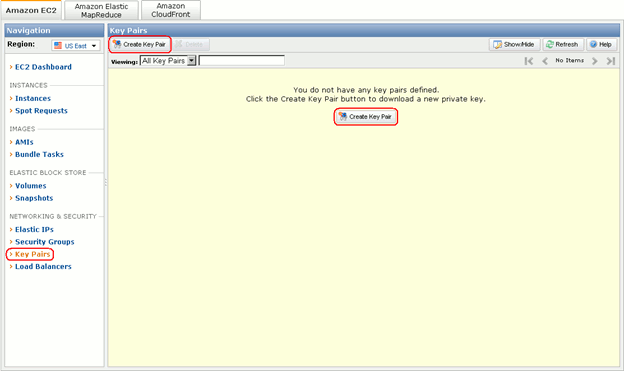
Task: Open AMIs in navigation
Action: pyautogui.click(x=24, y=142)
